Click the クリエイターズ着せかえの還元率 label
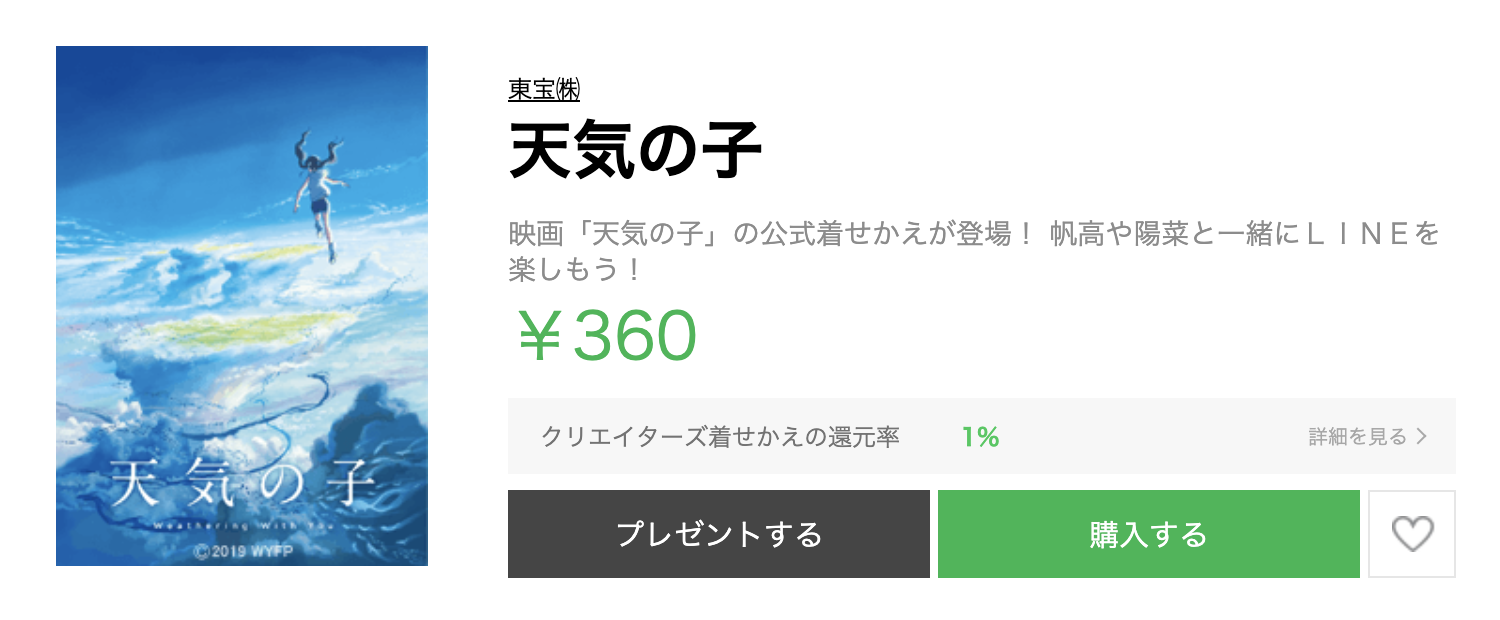 [x=720, y=437]
